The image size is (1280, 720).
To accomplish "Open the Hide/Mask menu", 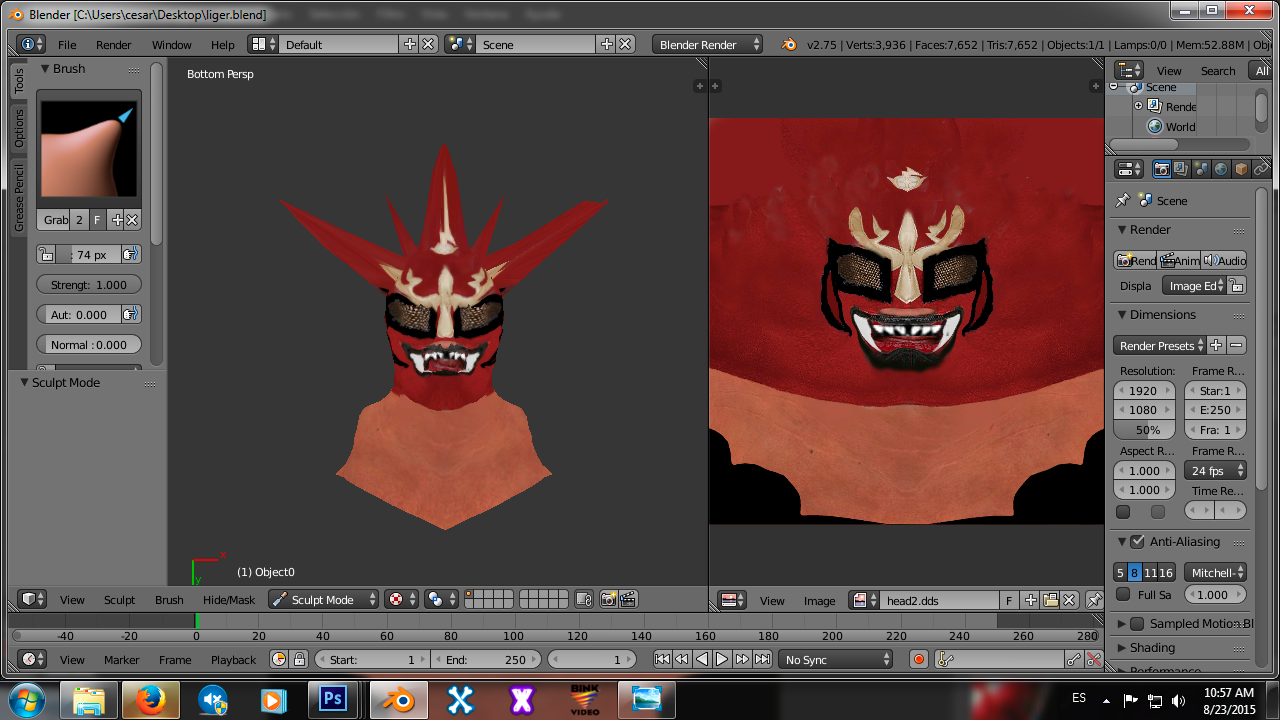I will click(229, 600).
